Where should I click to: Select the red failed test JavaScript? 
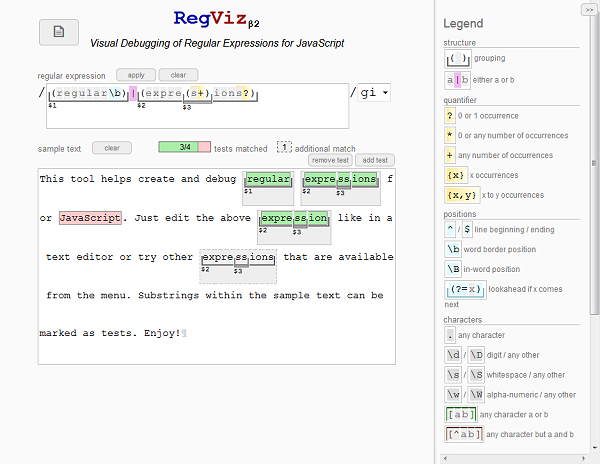click(90, 218)
